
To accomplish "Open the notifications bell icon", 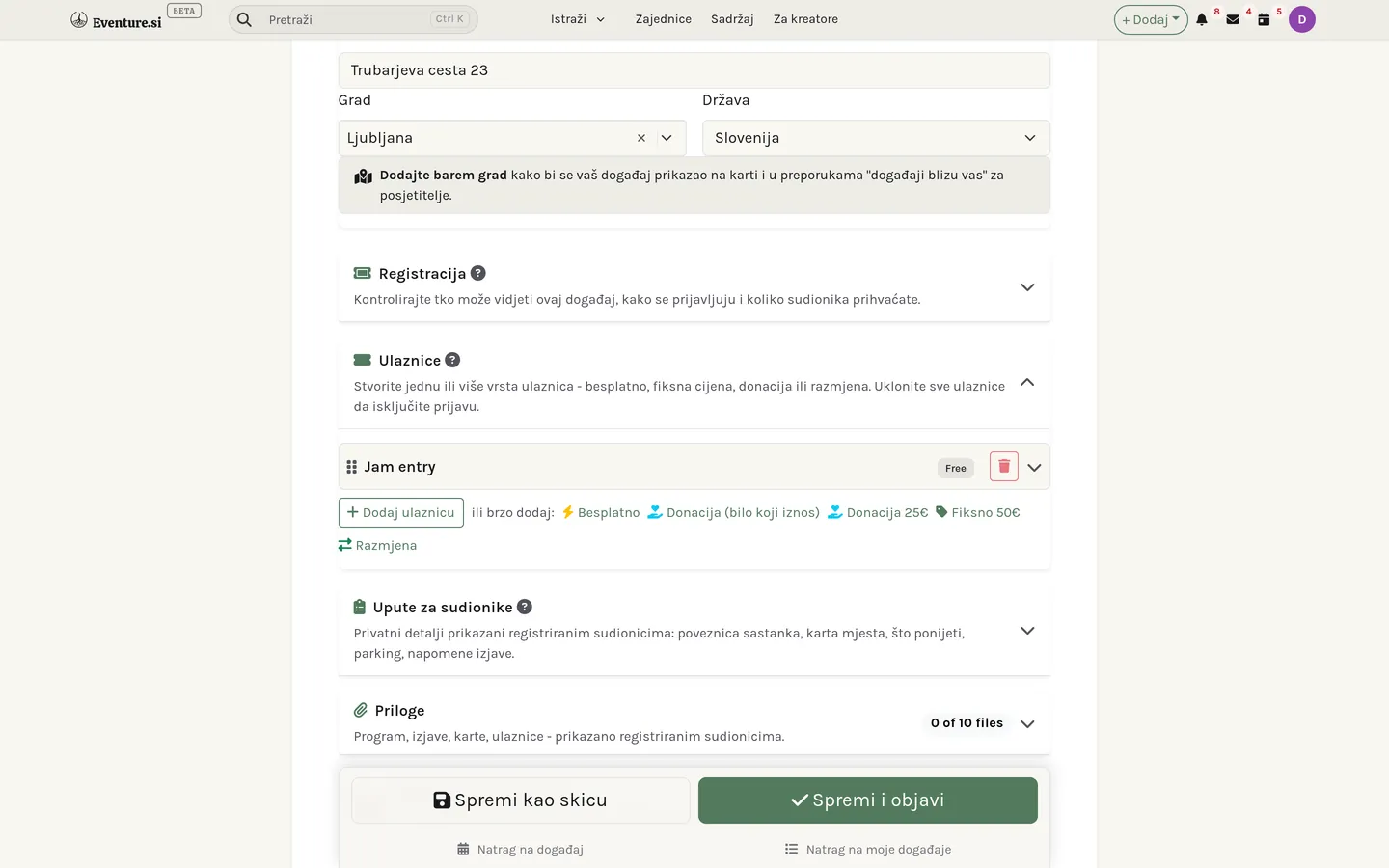I will click(1202, 19).
